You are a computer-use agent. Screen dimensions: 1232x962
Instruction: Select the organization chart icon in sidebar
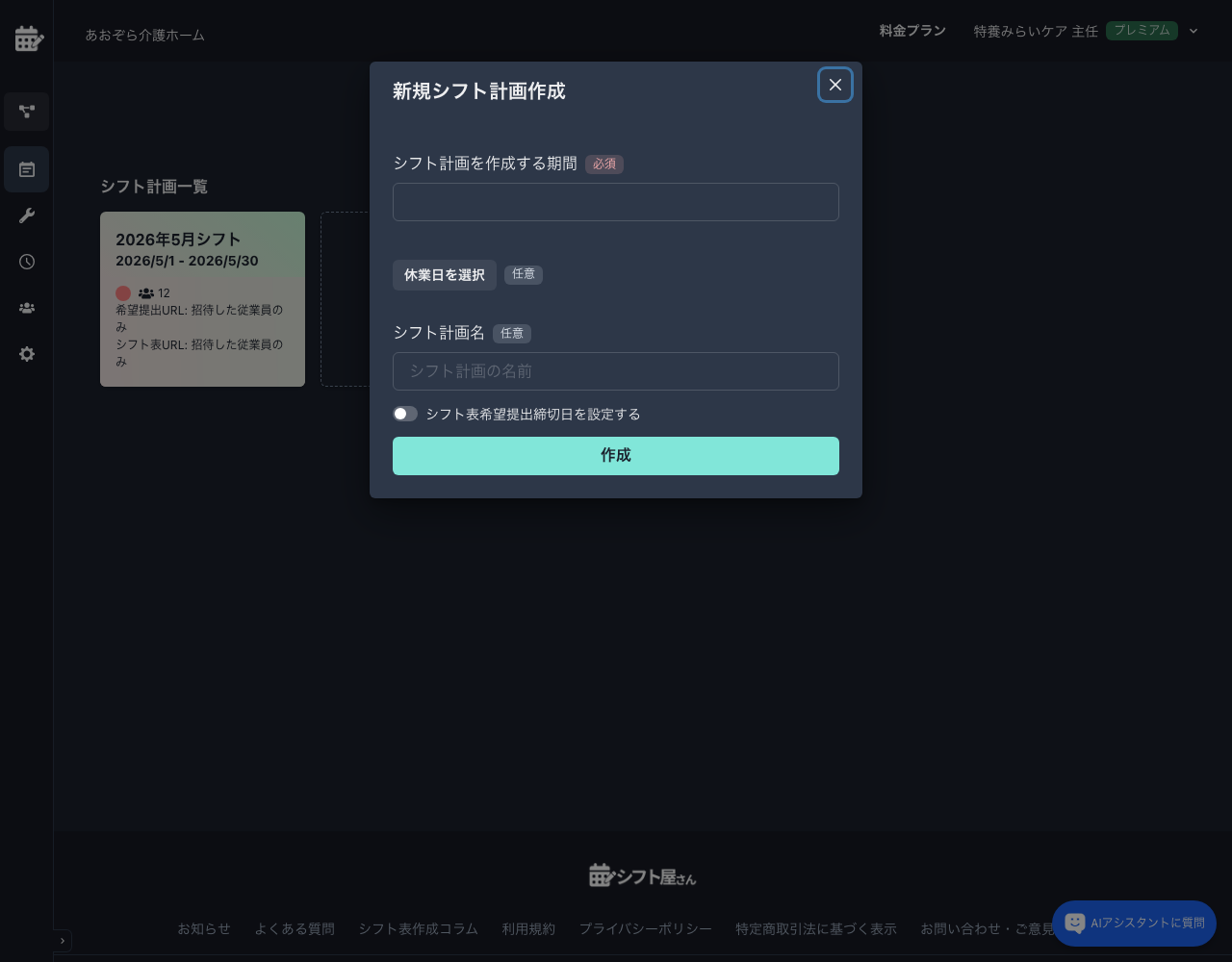26,112
